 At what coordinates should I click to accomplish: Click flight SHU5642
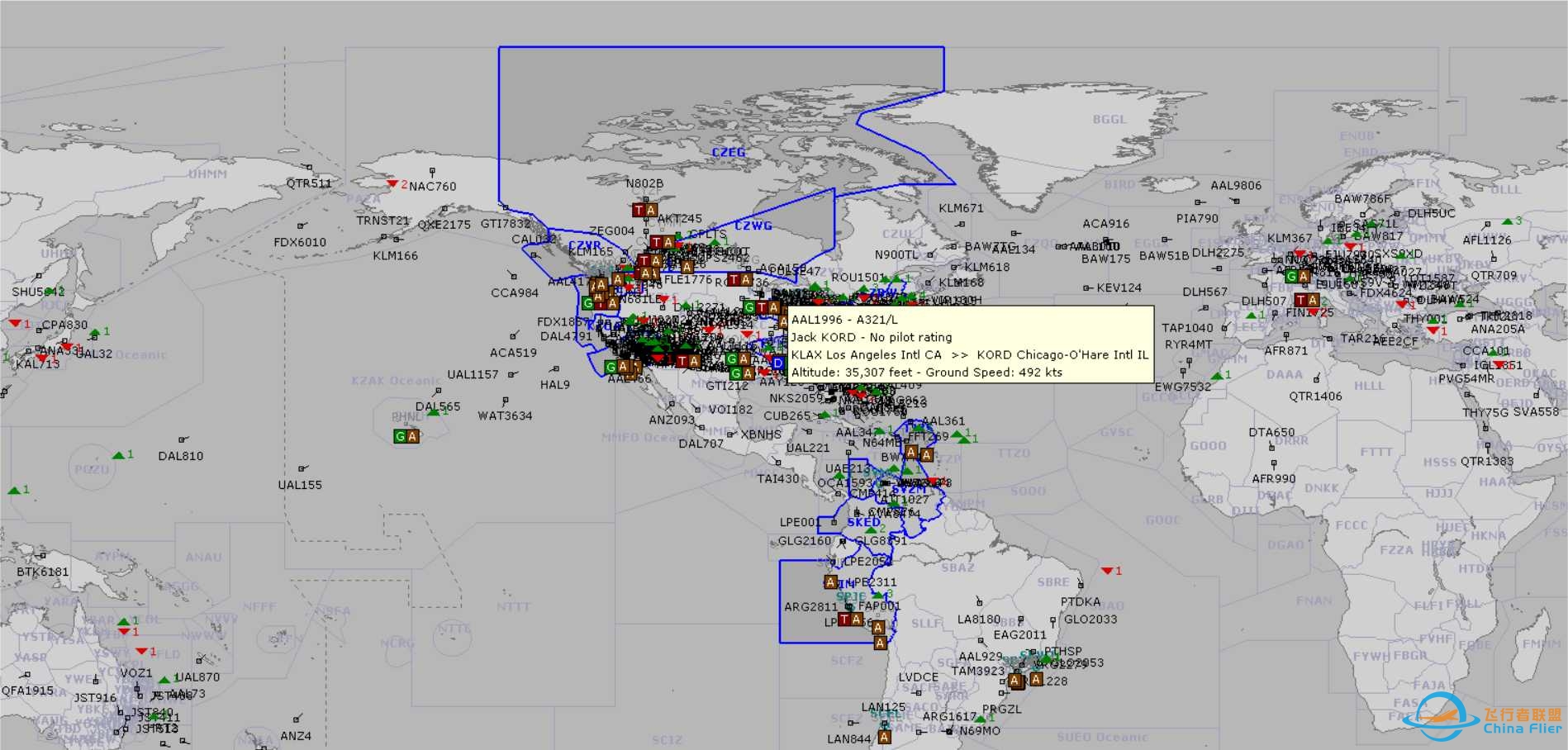point(38,292)
